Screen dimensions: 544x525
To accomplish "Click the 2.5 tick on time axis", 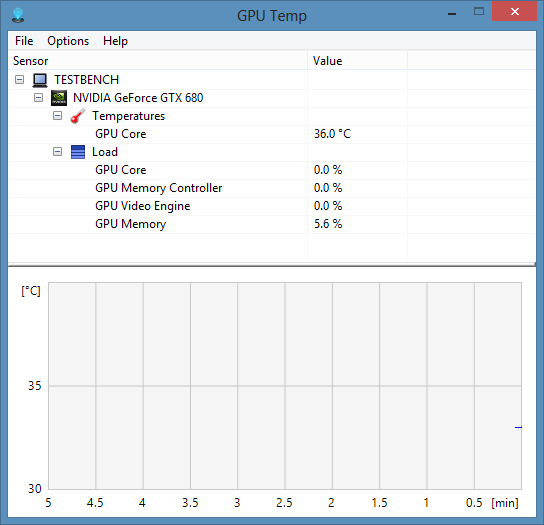I will point(284,502).
